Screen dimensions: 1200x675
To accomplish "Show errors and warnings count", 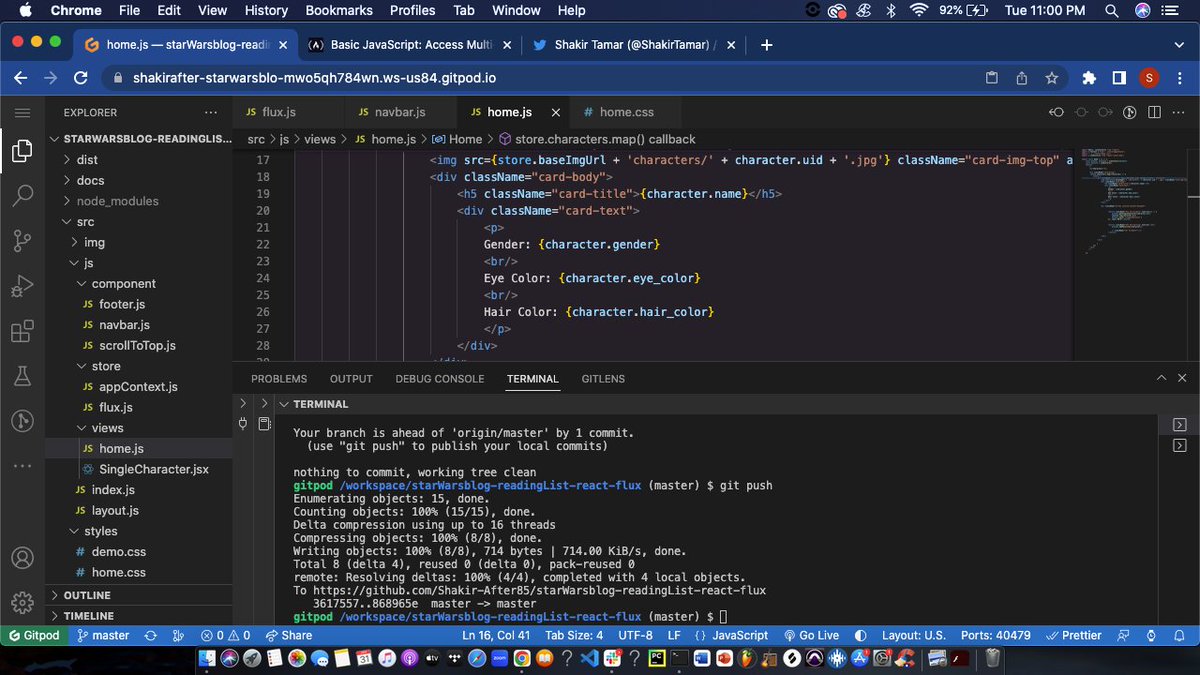I will pos(226,635).
